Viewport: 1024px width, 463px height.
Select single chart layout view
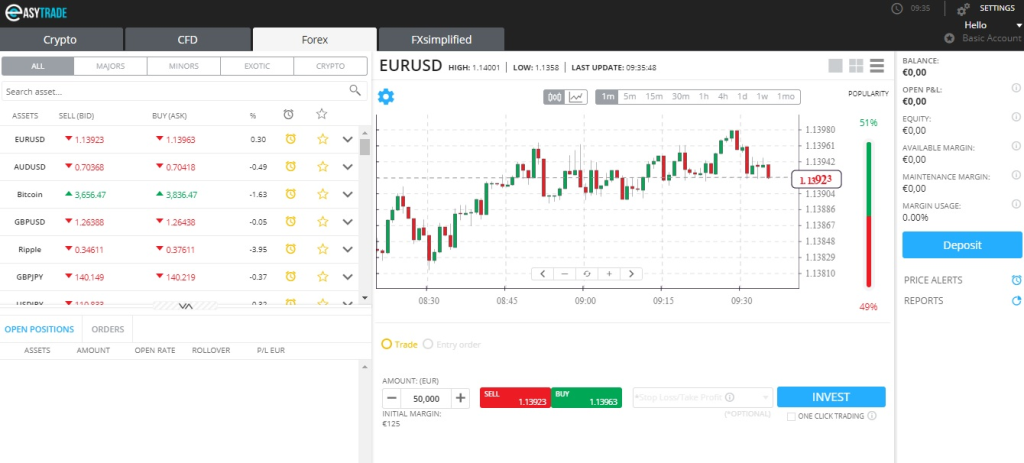coord(835,66)
